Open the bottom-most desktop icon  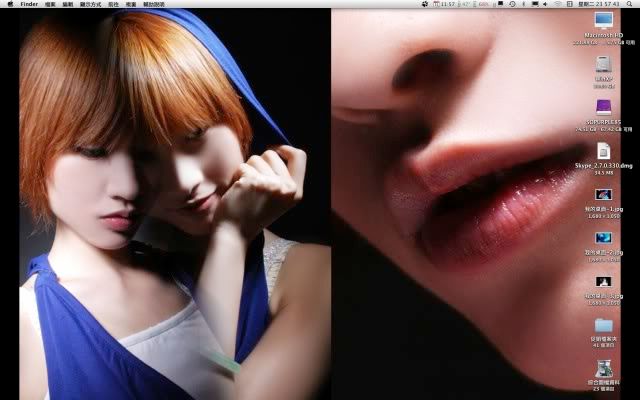[x=603, y=370]
